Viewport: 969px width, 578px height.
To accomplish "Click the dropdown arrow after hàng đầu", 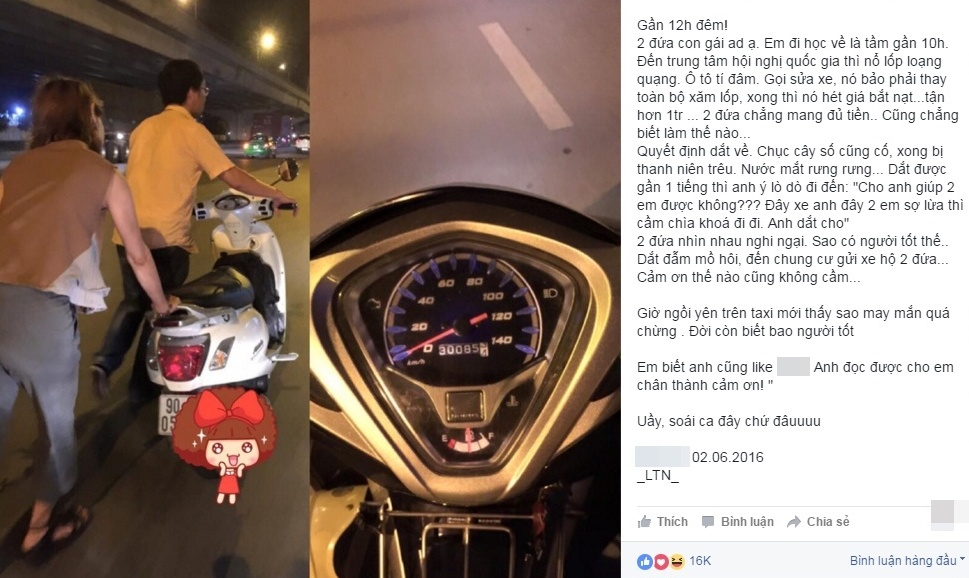I will (962, 560).
